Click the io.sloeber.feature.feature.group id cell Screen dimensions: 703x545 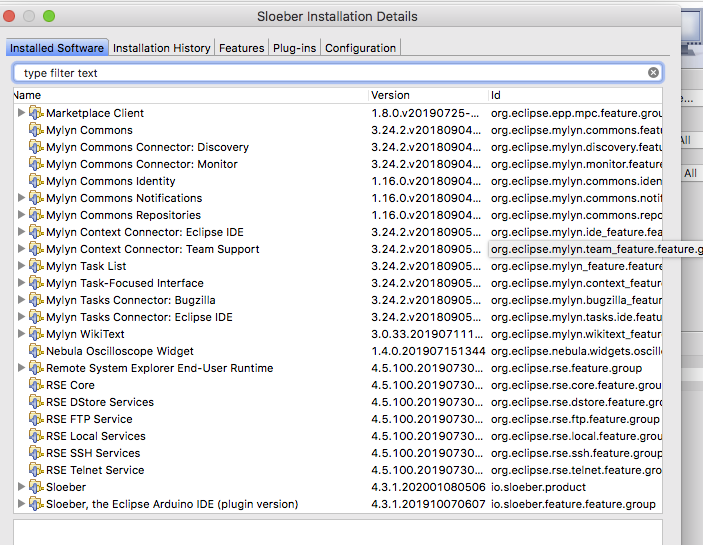(x=573, y=504)
